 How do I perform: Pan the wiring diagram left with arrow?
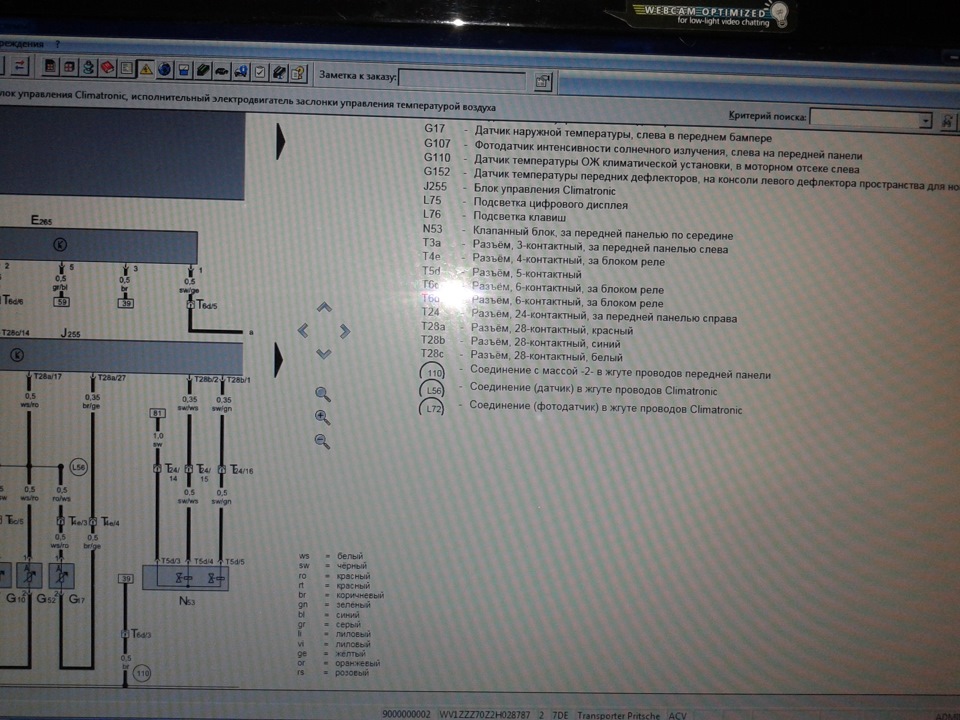click(302, 331)
